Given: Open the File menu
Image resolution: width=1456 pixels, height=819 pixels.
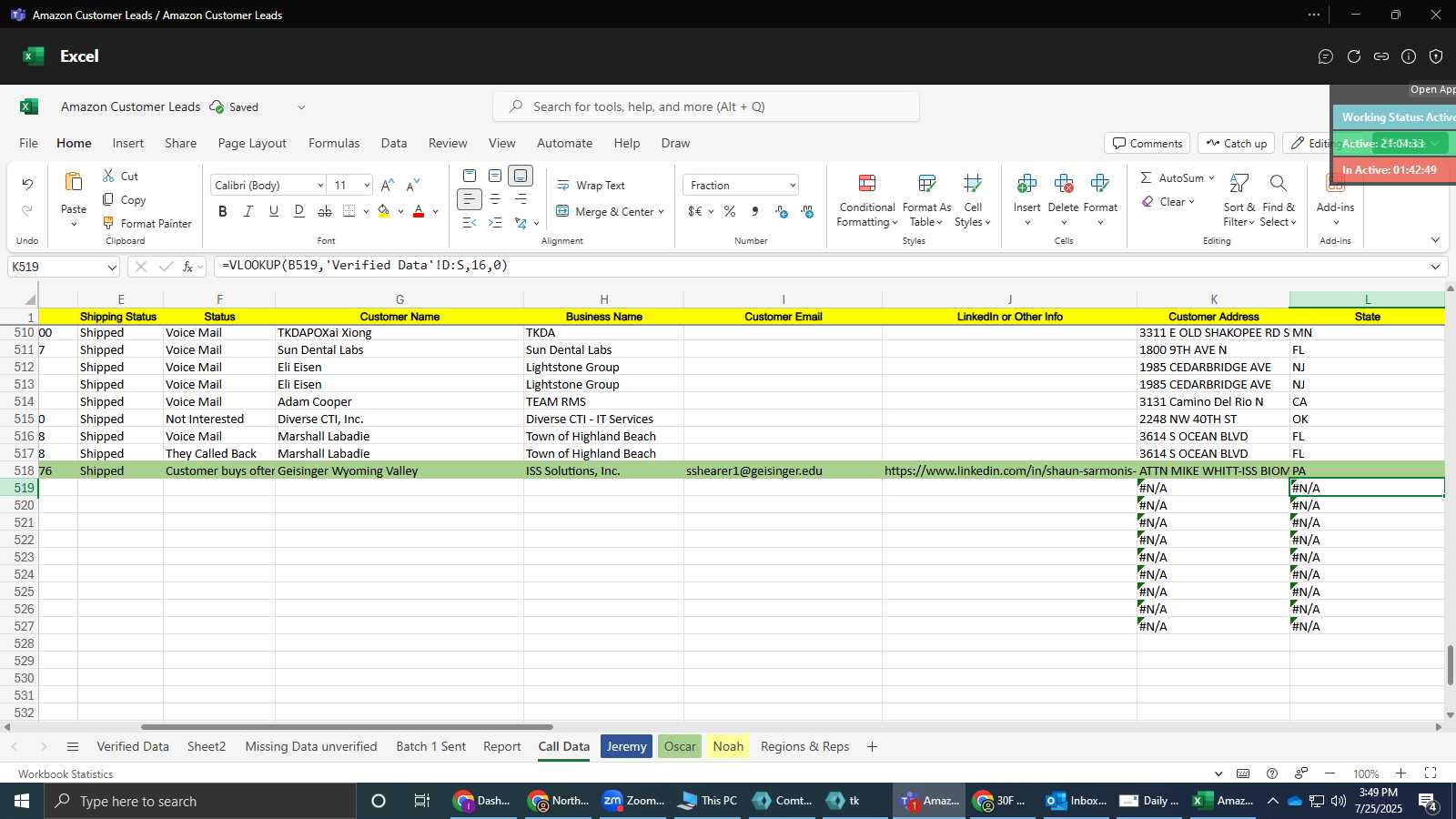Looking at the screenshot, I should 29,143.
